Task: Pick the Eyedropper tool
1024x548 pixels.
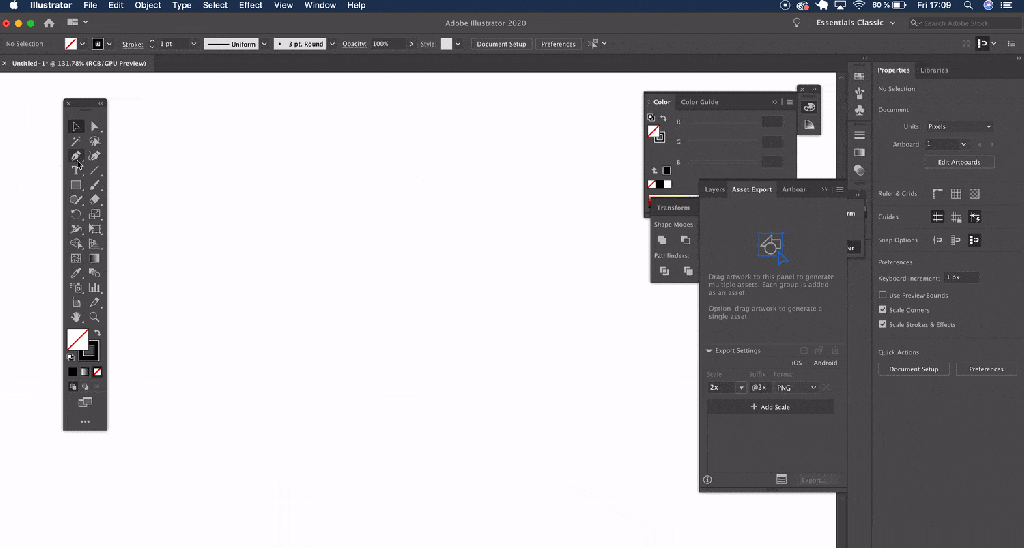Action: [x=76, y=273]
